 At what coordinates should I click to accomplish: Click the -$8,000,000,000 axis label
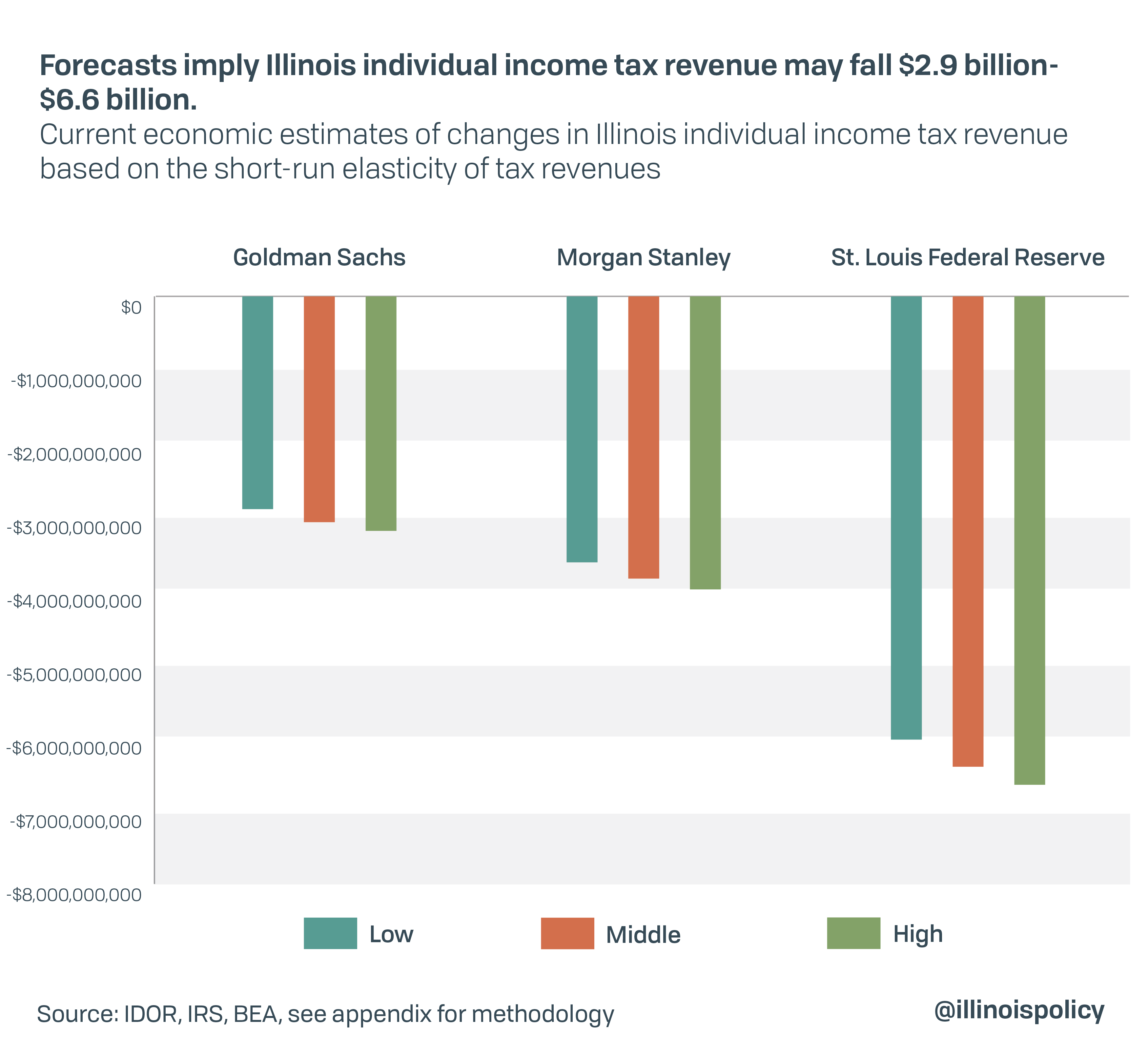click(74, 895)
